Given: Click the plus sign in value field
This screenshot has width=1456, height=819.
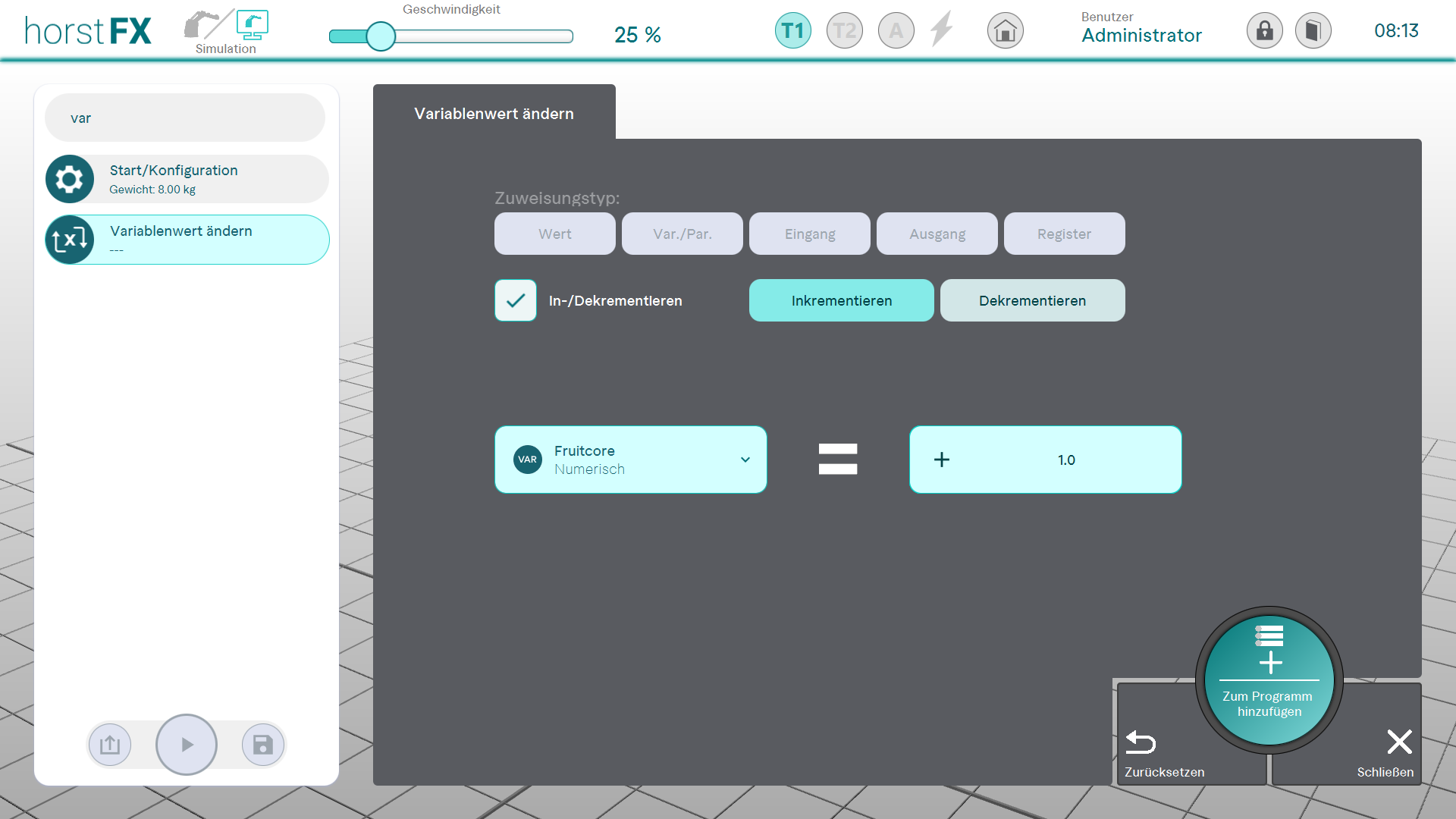Looking at the screenshot, I should tap(941, 460).
